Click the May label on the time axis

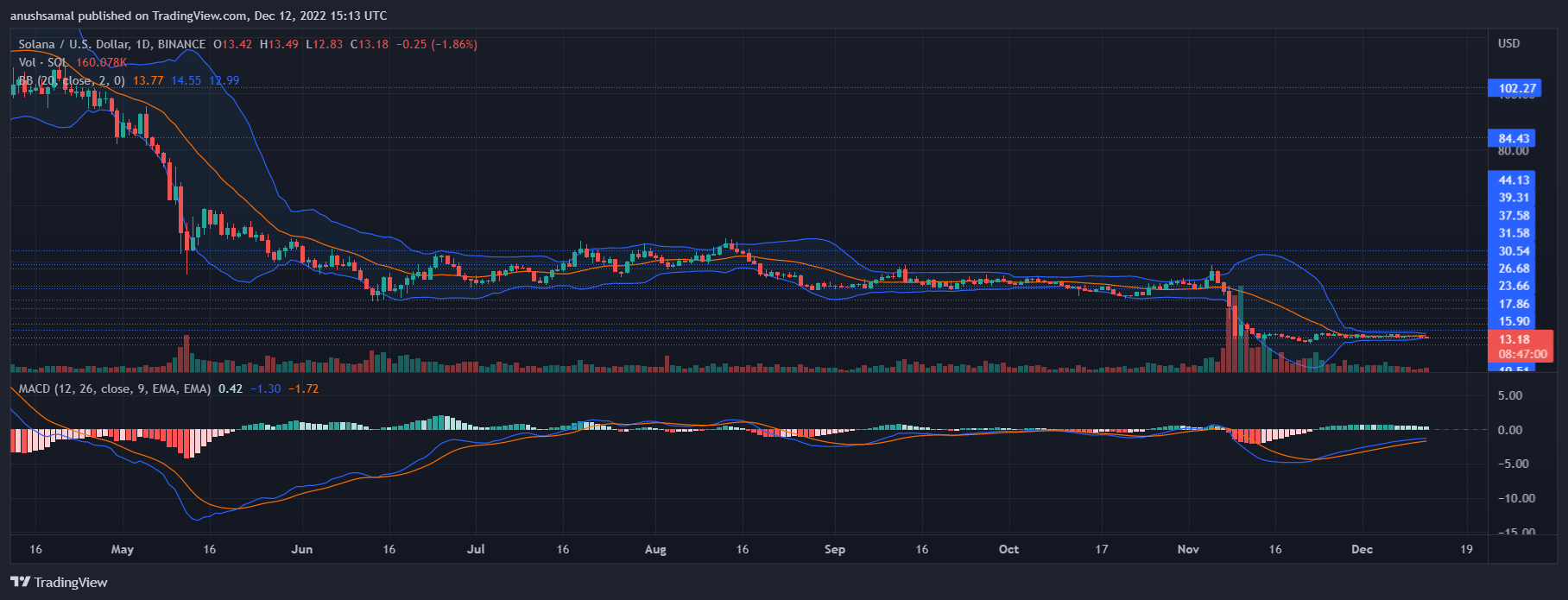click(x=123, y=549)
